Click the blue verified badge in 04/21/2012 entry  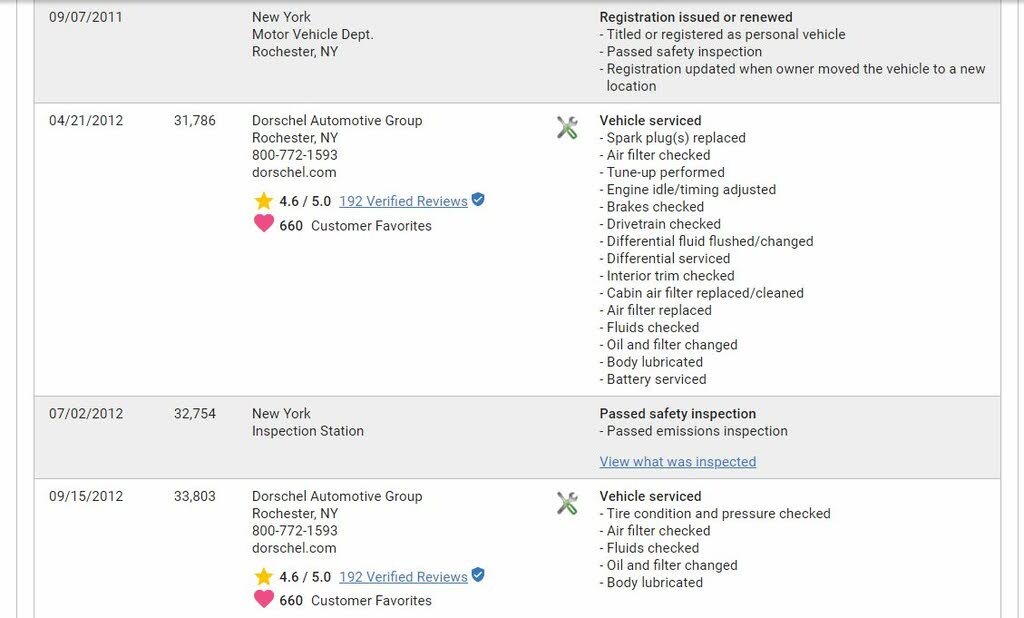[478, 199]
